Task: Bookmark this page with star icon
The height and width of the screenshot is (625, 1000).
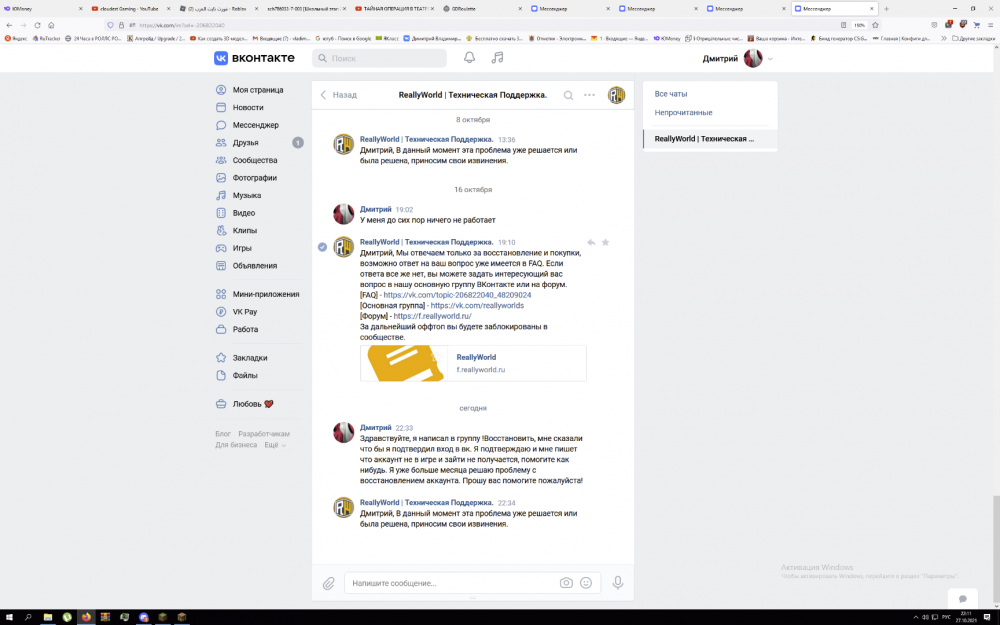Action: (x=875, y=26)
